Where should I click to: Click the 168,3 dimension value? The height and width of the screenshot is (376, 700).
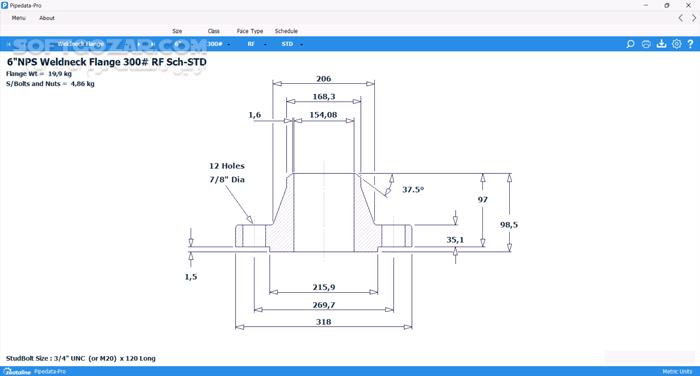coord(324,96)
